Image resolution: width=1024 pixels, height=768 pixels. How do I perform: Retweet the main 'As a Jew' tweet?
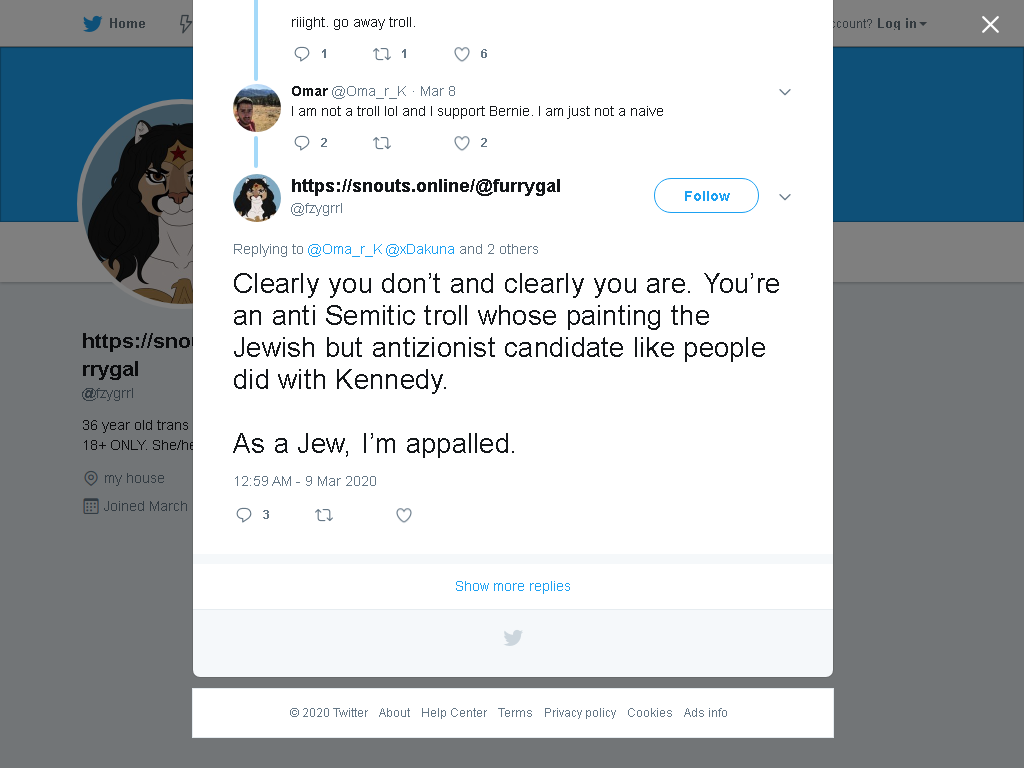point(324,515)
